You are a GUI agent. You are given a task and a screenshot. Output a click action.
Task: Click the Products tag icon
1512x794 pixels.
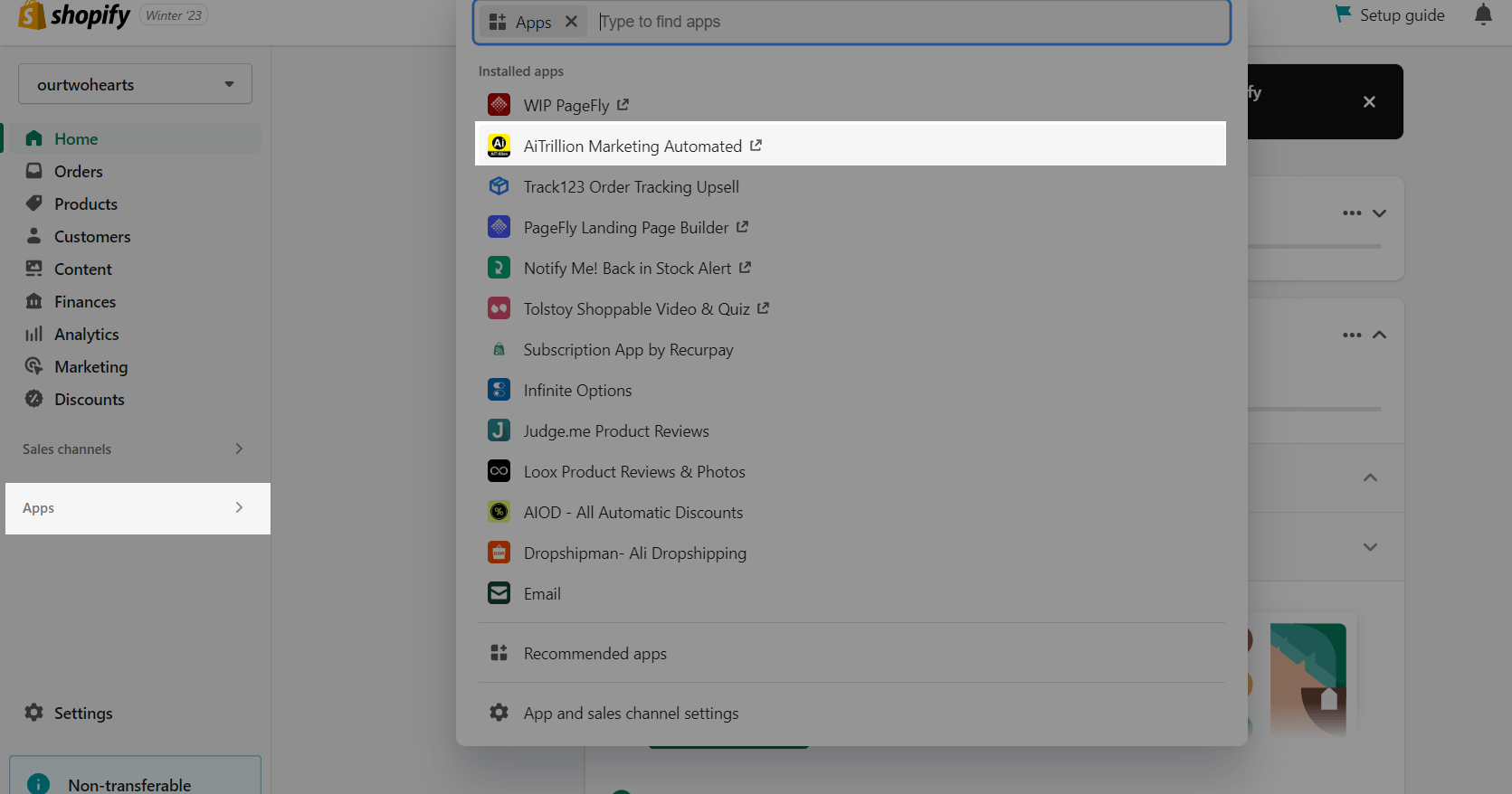[x=34, y=203]
